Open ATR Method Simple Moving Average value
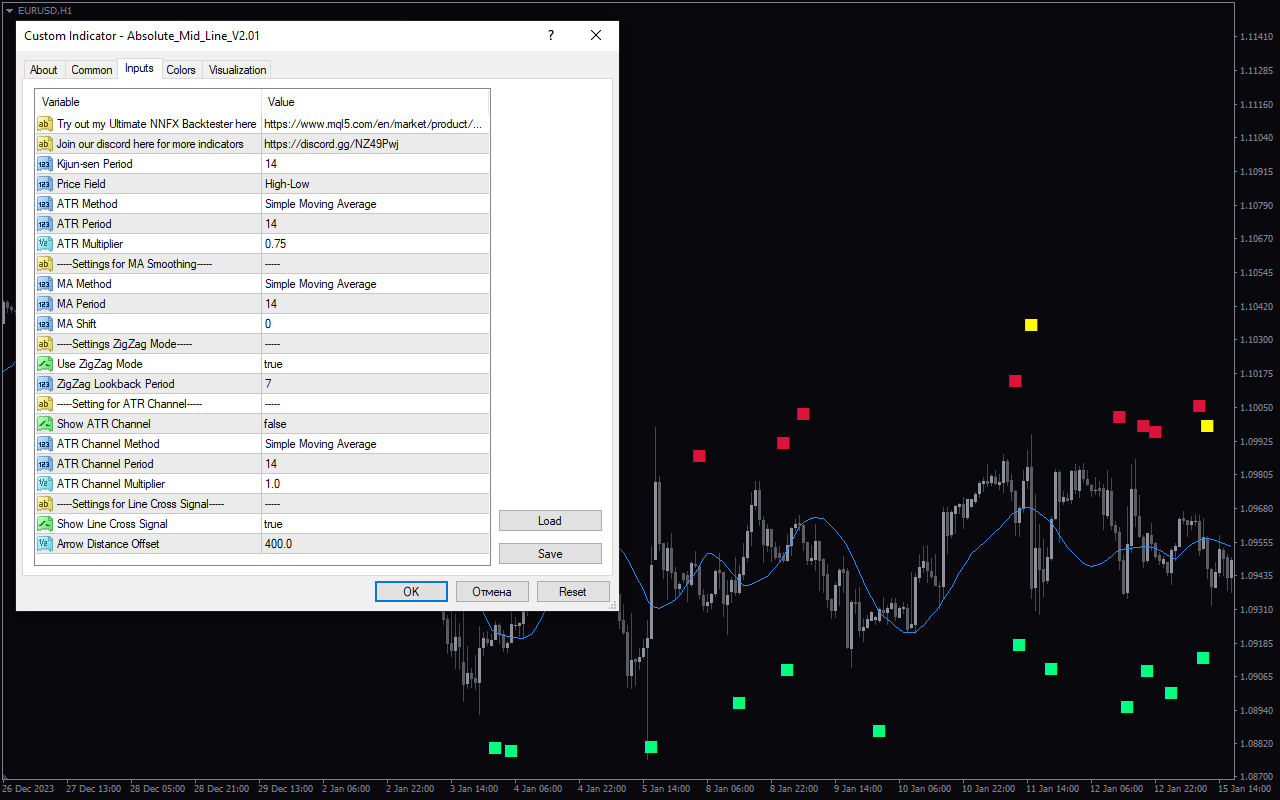The image size is (1280, 800). [x=375, y=204]
